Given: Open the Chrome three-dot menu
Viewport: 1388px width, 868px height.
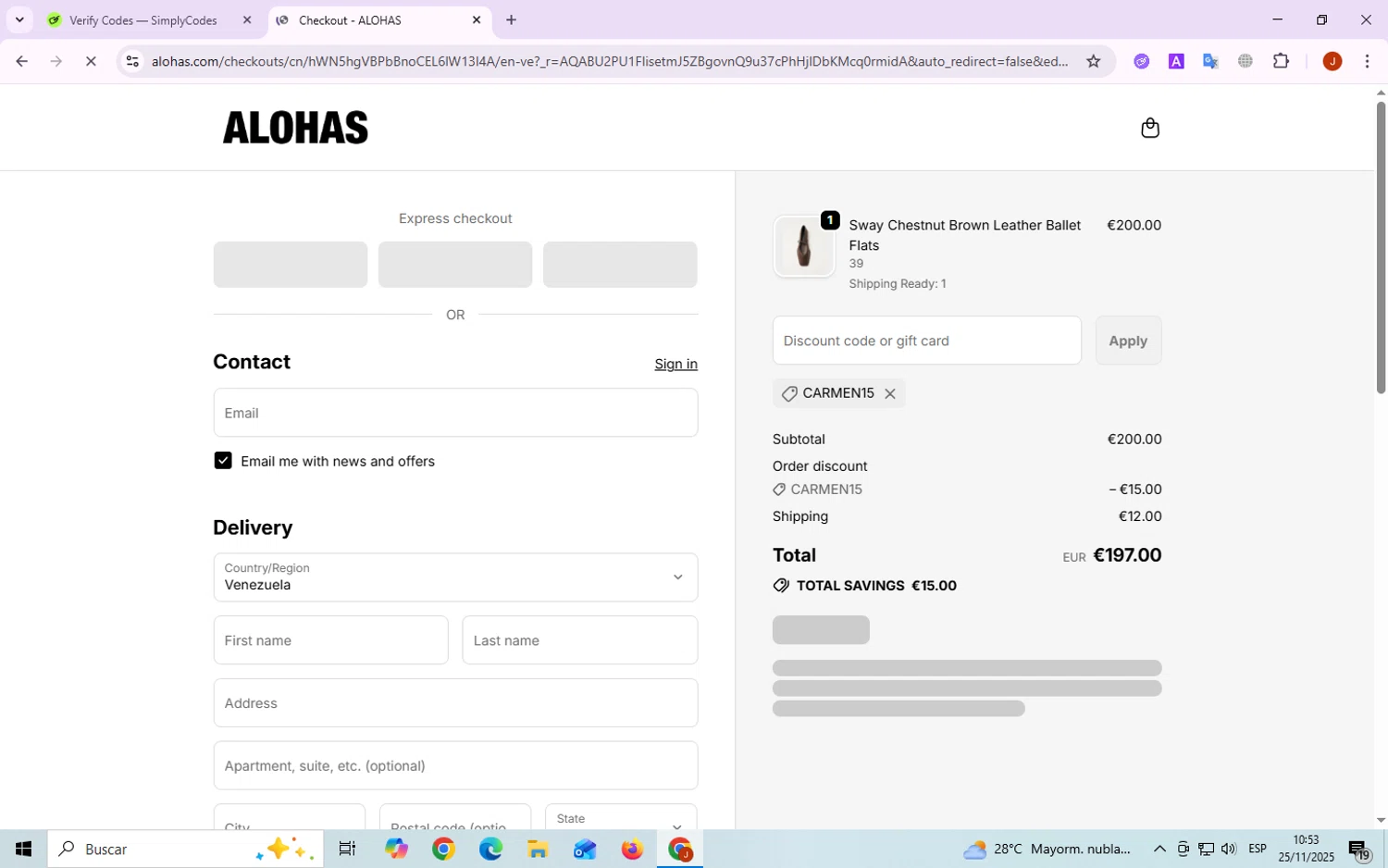Looking at the screenshot, I should point(1368,61).
